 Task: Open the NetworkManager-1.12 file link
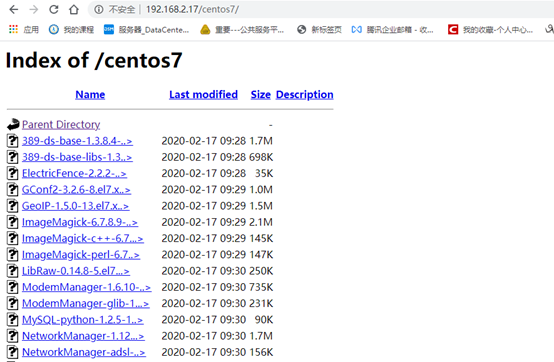click(x=83, y=336)
